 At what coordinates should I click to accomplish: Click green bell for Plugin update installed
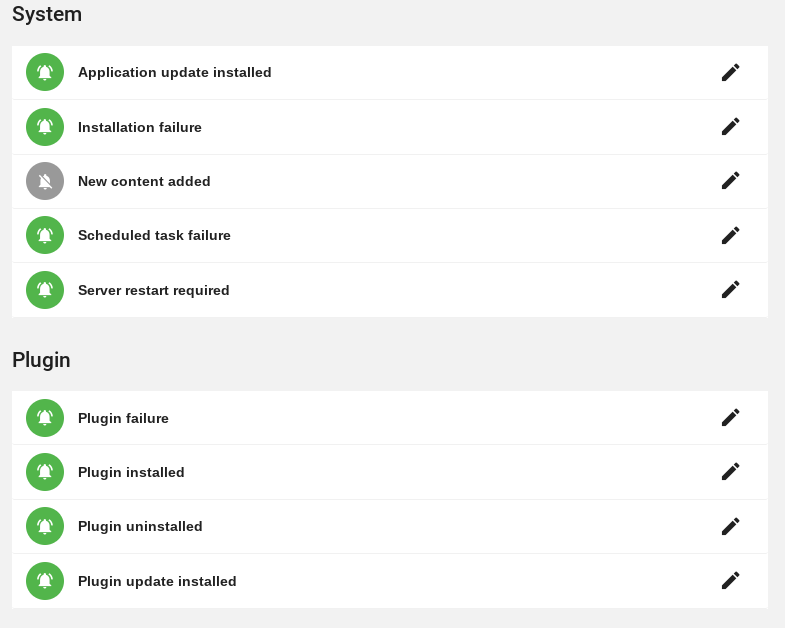click(x=45, y=581)
